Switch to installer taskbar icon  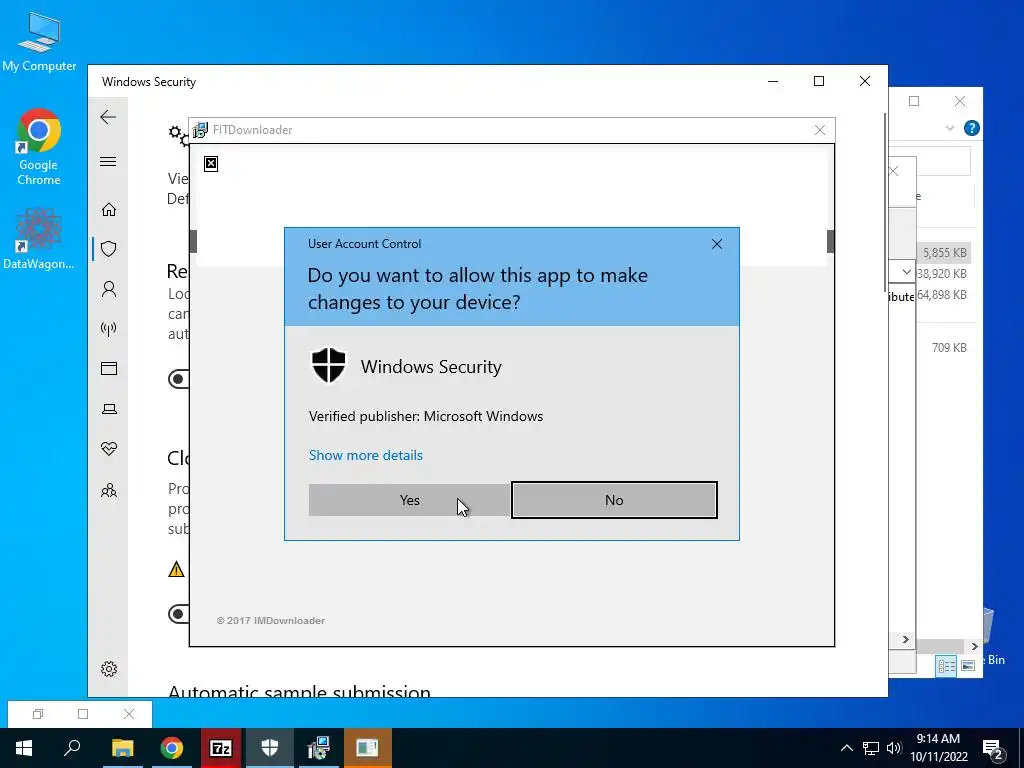(x=319, y=748)
